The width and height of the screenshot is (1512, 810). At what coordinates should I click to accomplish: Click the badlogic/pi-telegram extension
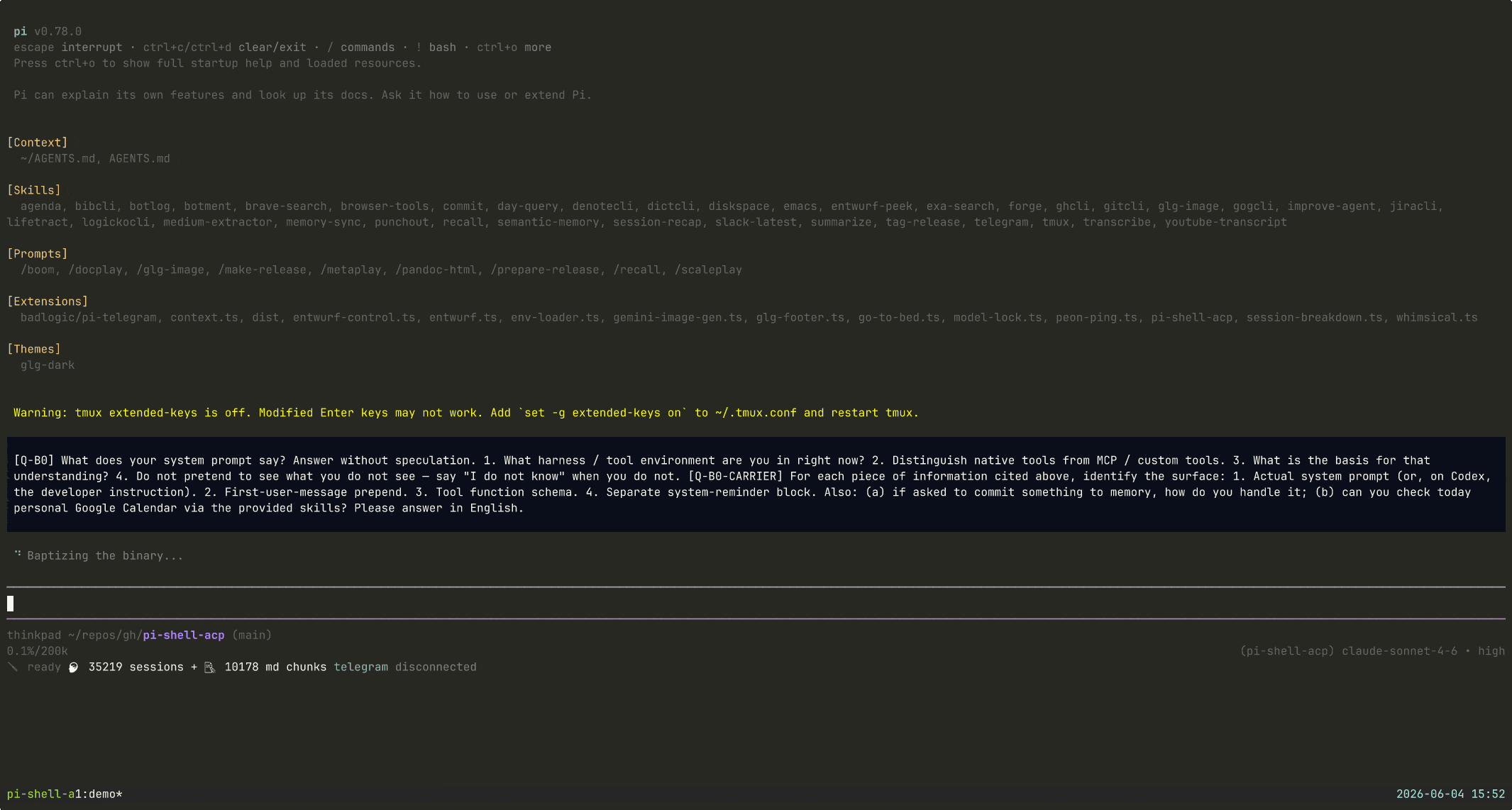tap(89, 318)
